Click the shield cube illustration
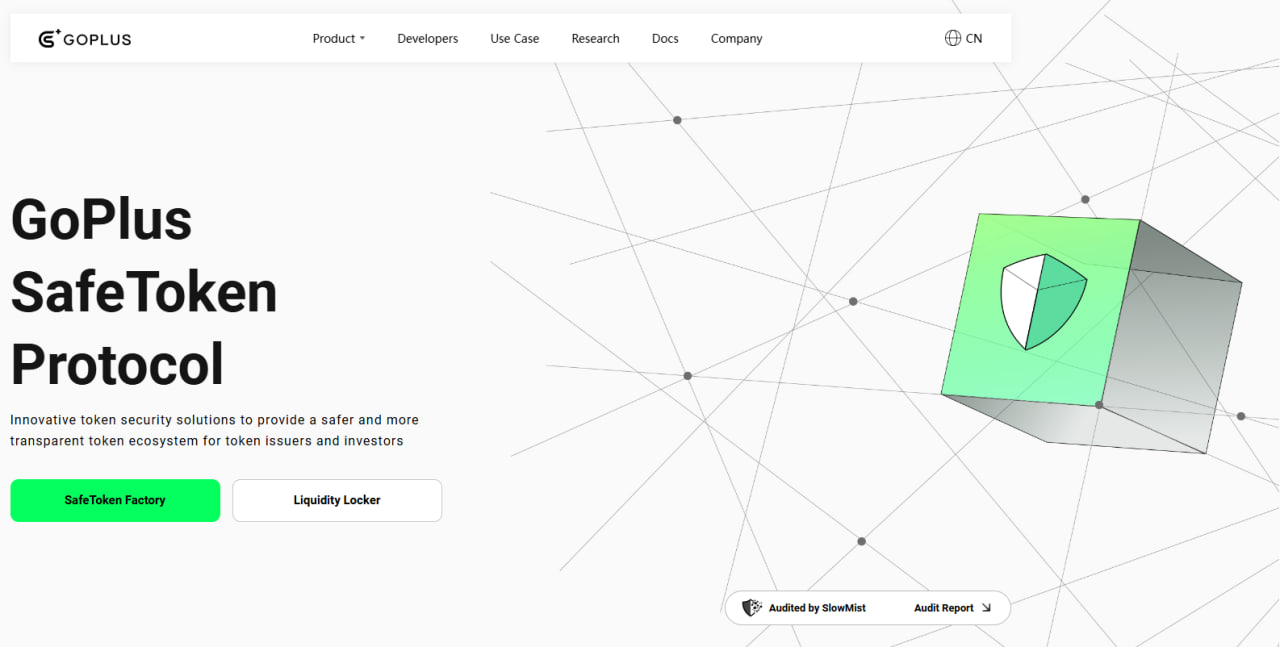 coord(1091,333)
